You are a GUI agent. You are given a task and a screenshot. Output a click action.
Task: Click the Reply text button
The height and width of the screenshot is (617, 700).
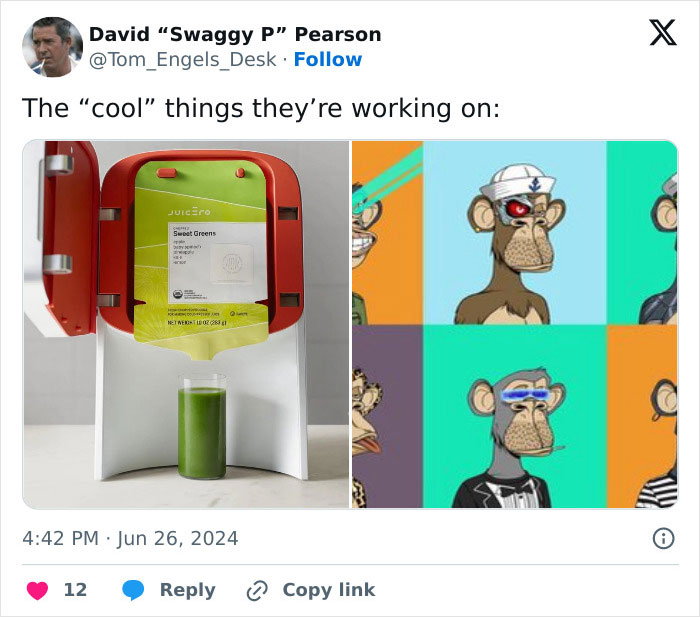tap(188, 590)
